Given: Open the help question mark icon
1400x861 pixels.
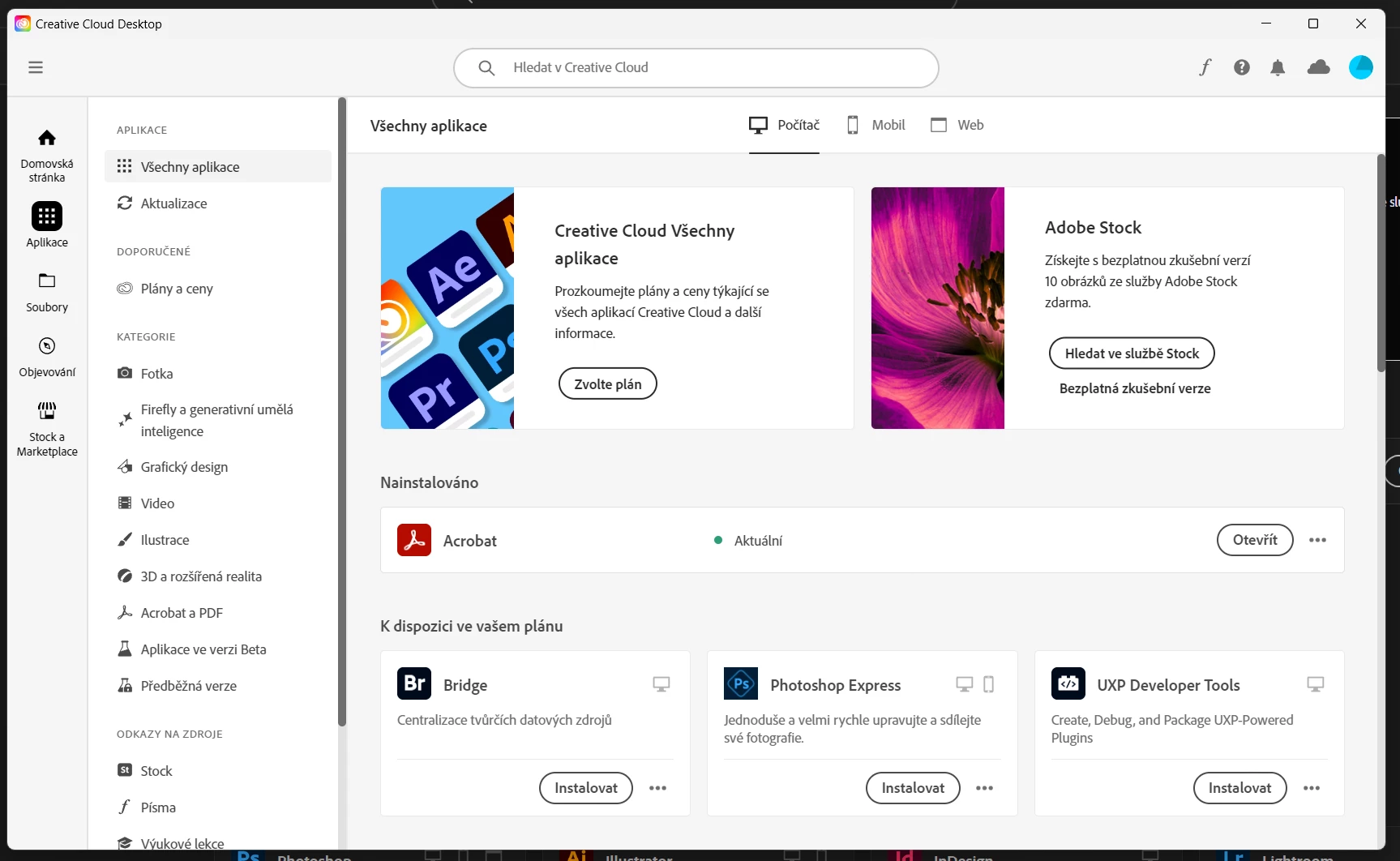Looking at the screenshot, I should tap(1242, 67).
